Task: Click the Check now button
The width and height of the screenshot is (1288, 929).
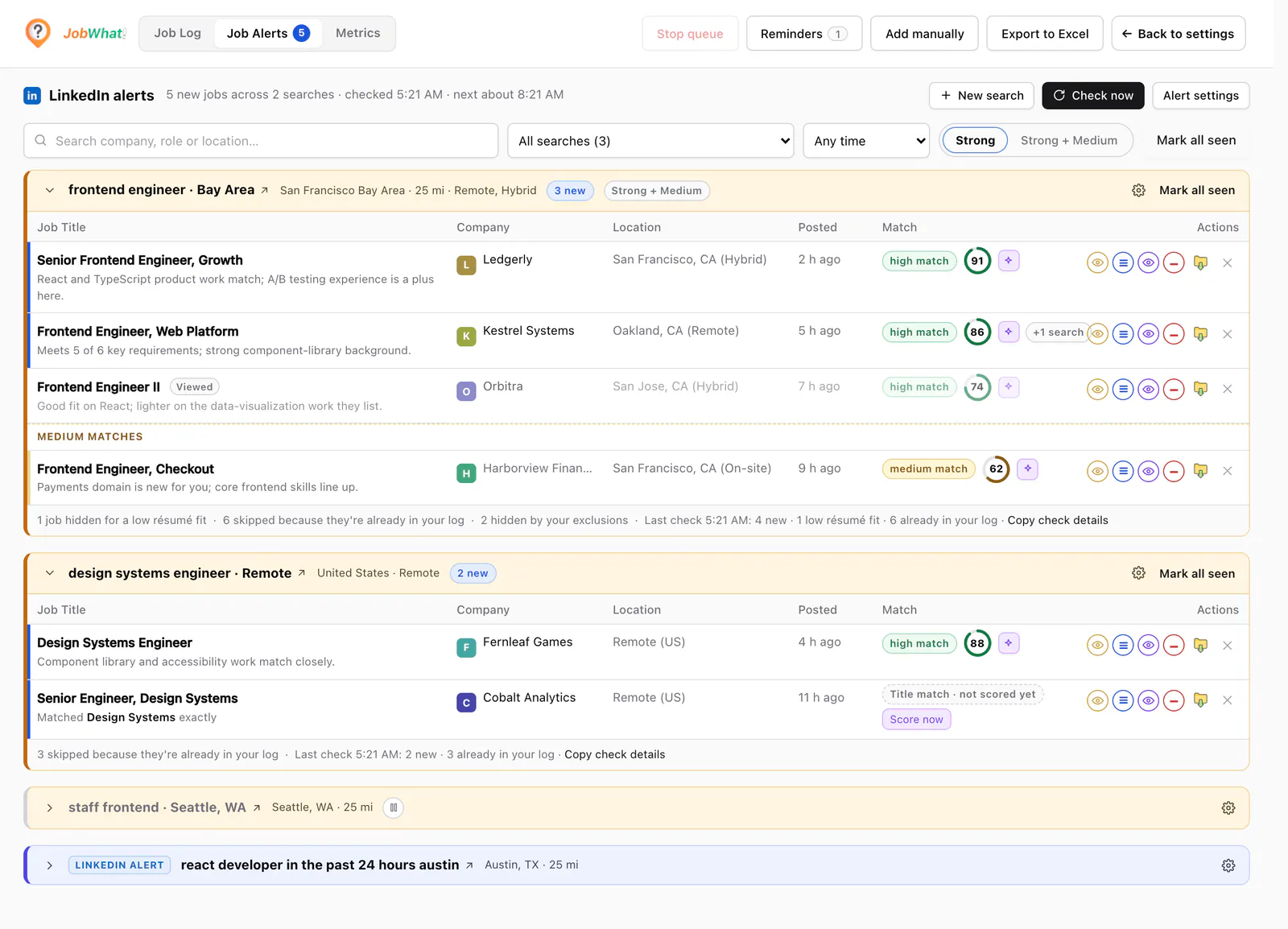Action: (1092, 96)
